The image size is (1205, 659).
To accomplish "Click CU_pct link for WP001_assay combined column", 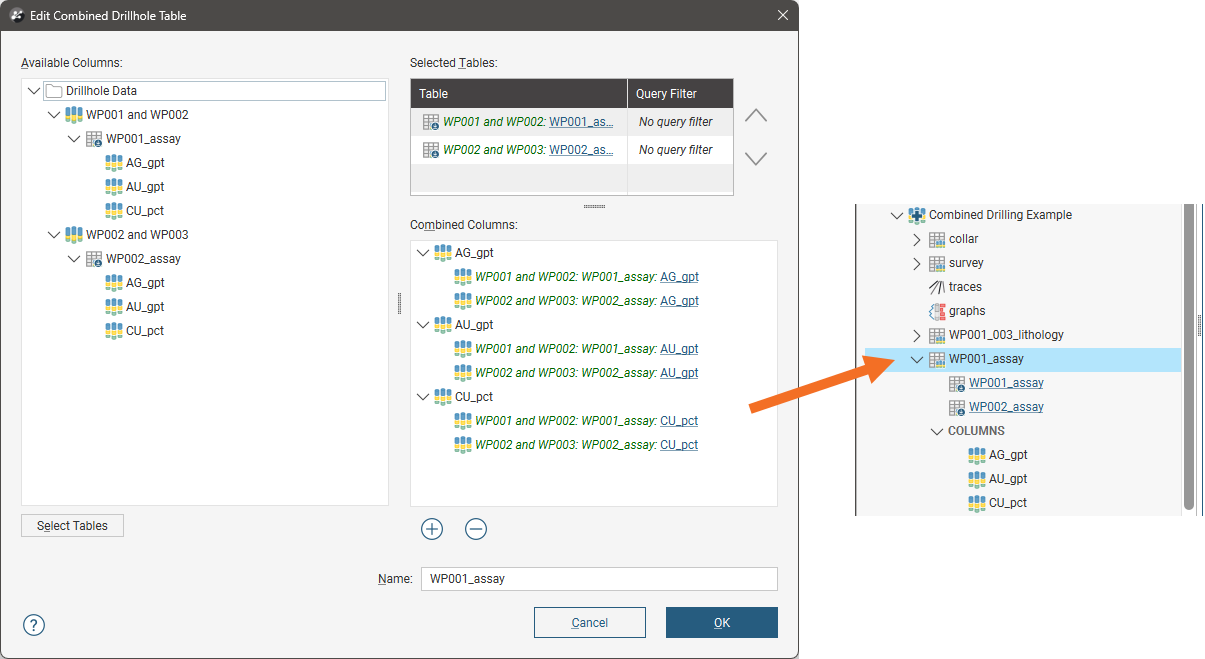I will point(679,421).
